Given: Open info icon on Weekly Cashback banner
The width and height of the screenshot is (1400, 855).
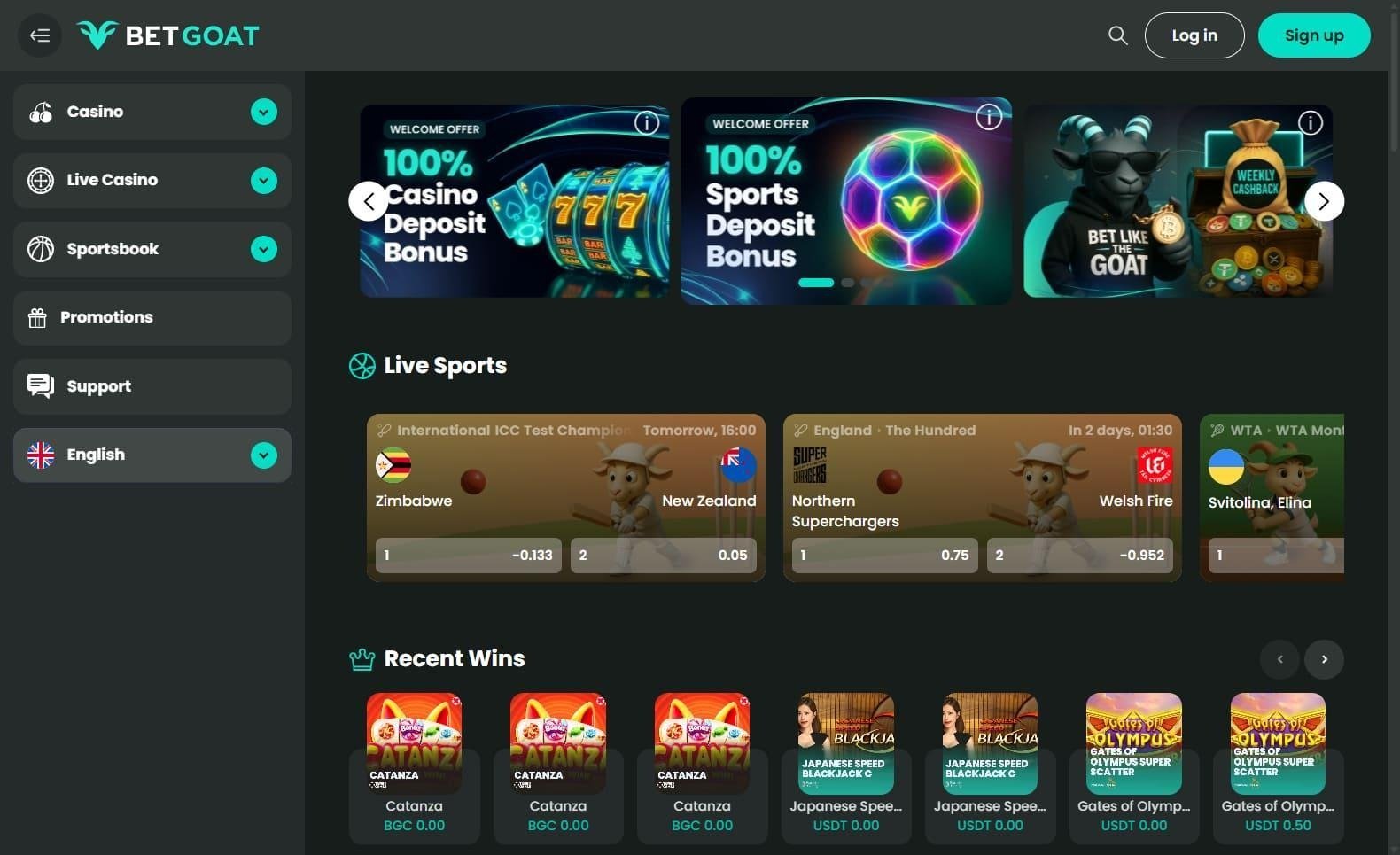Looking at the screenshot, I should pyautogui.click(x=1311, y=123).
